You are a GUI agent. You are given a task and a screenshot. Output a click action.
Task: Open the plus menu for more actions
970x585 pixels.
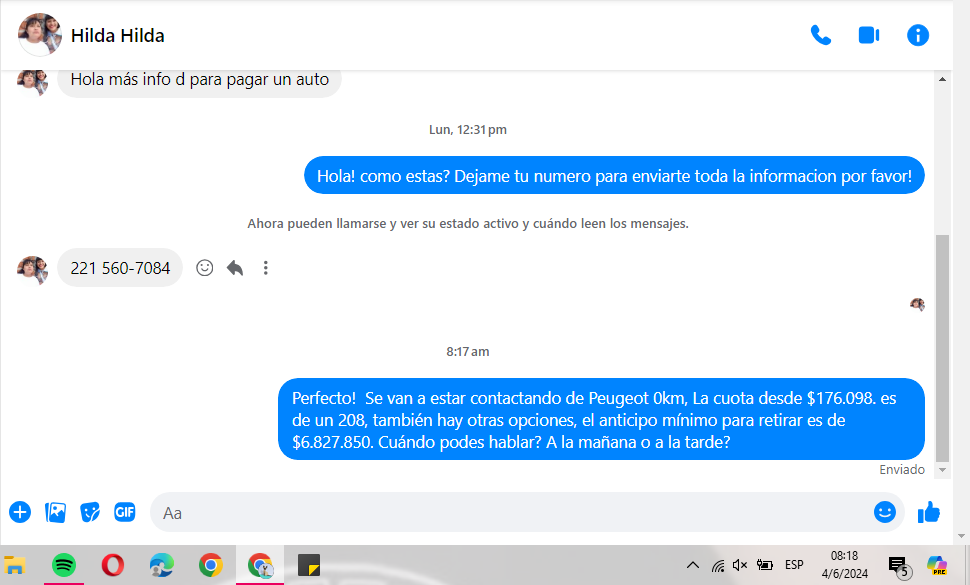[20, 512]
